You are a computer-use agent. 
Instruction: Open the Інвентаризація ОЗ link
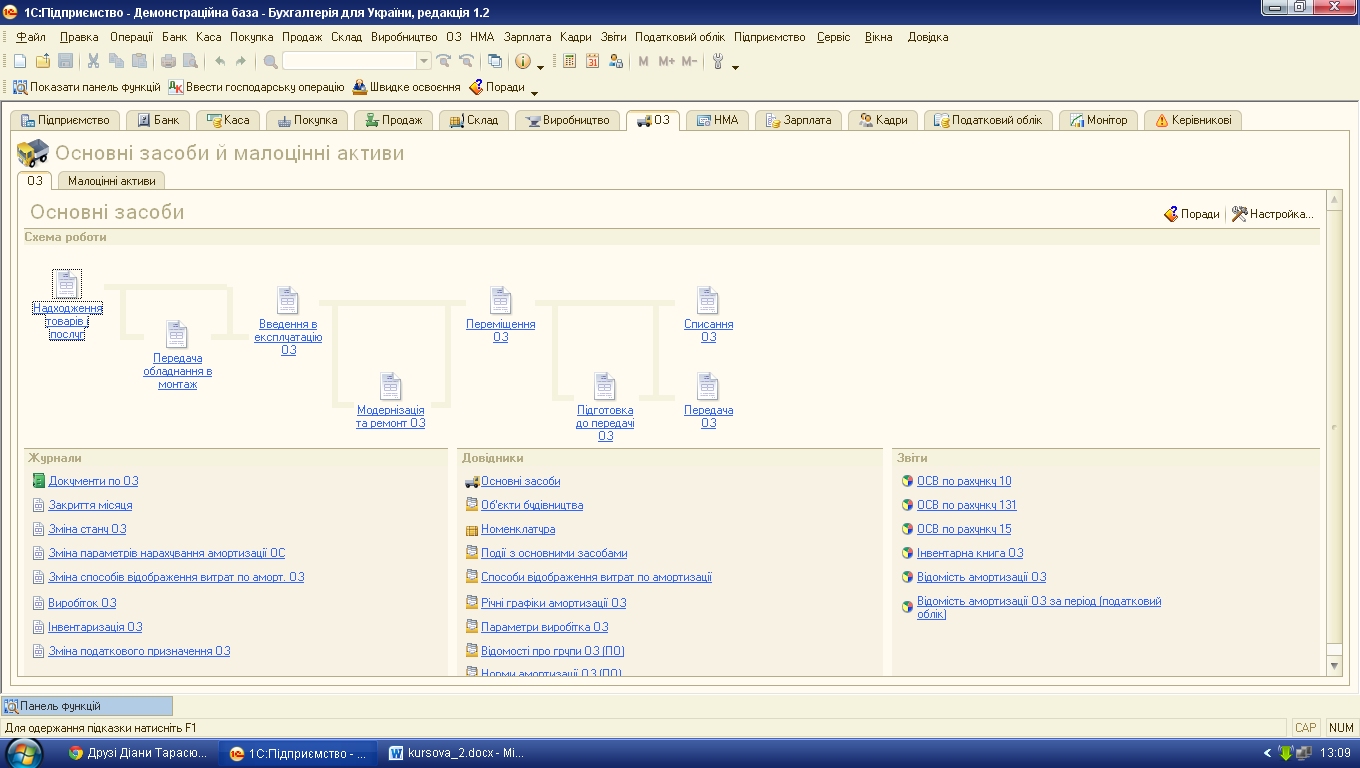[x=95, y=627]
